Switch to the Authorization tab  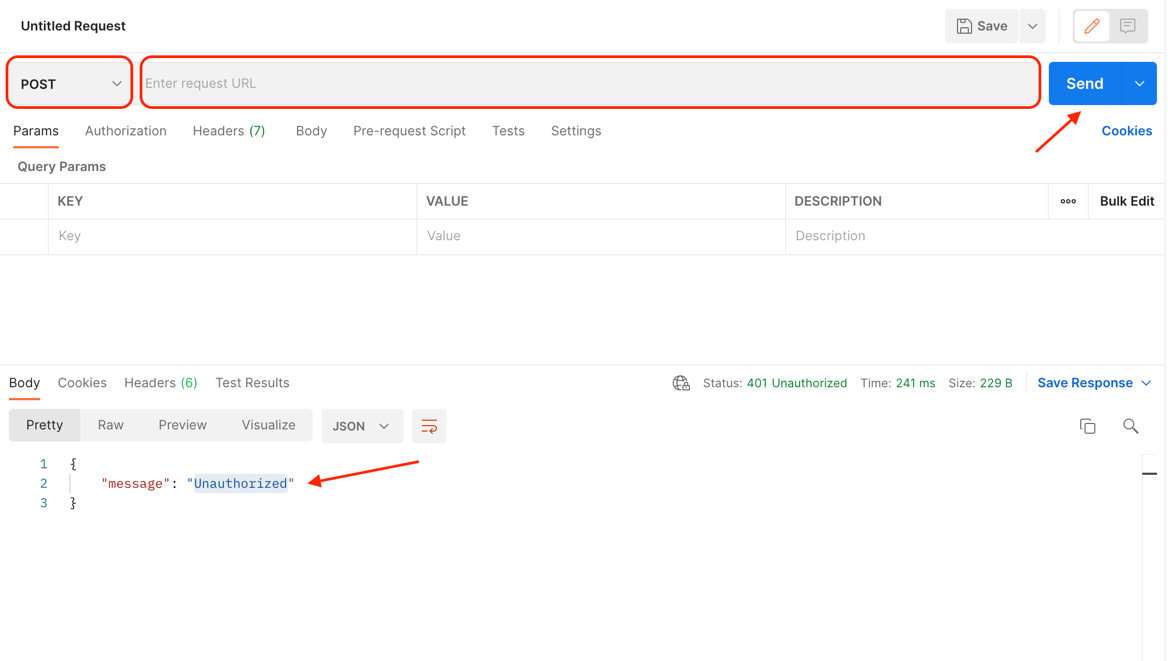click(126, 131)
